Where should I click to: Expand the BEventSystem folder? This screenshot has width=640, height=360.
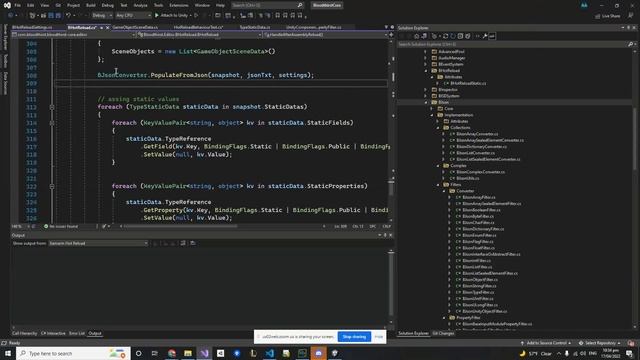click(x=425, y=64)
